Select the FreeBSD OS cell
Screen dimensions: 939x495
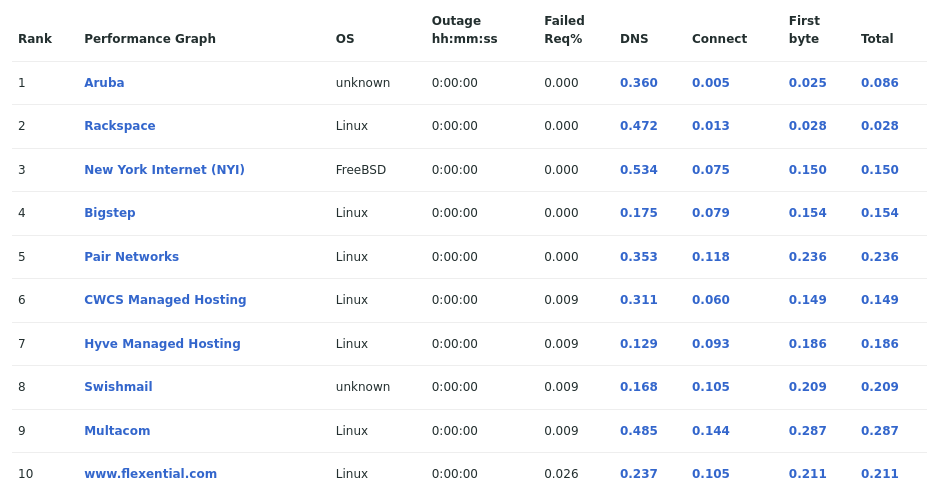[361, 169]
